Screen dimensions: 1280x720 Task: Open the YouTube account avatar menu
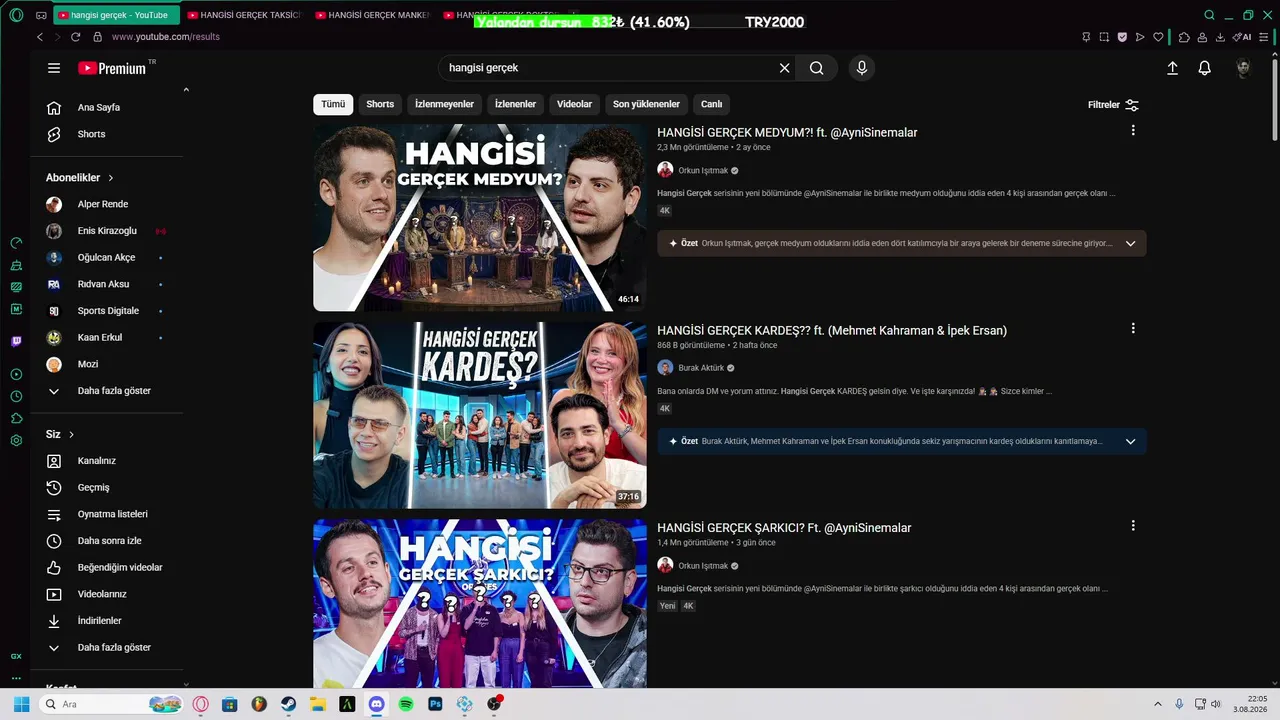point(1243,68)
